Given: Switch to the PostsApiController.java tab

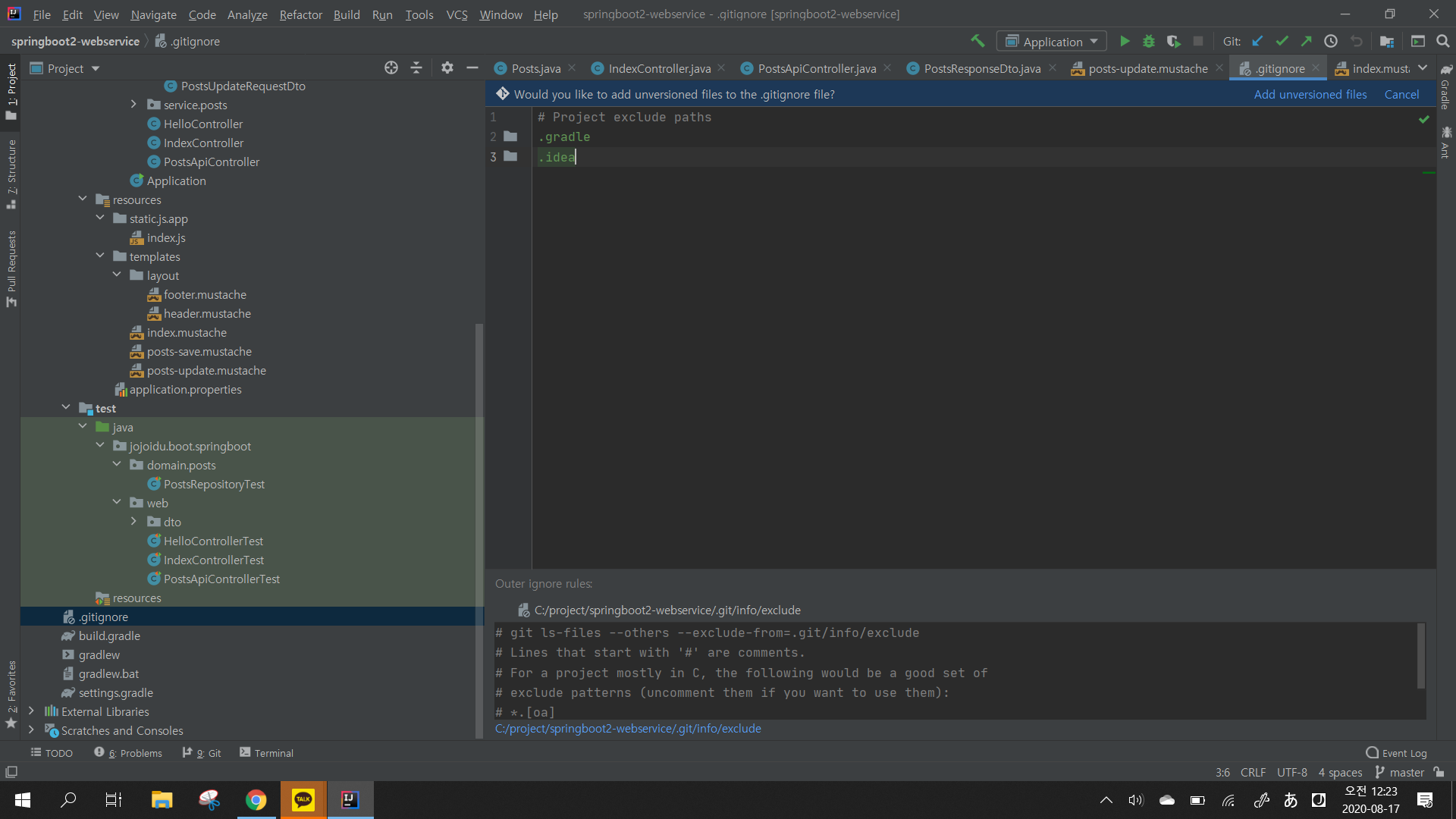Looking at the screenshot, I should 816,68.
